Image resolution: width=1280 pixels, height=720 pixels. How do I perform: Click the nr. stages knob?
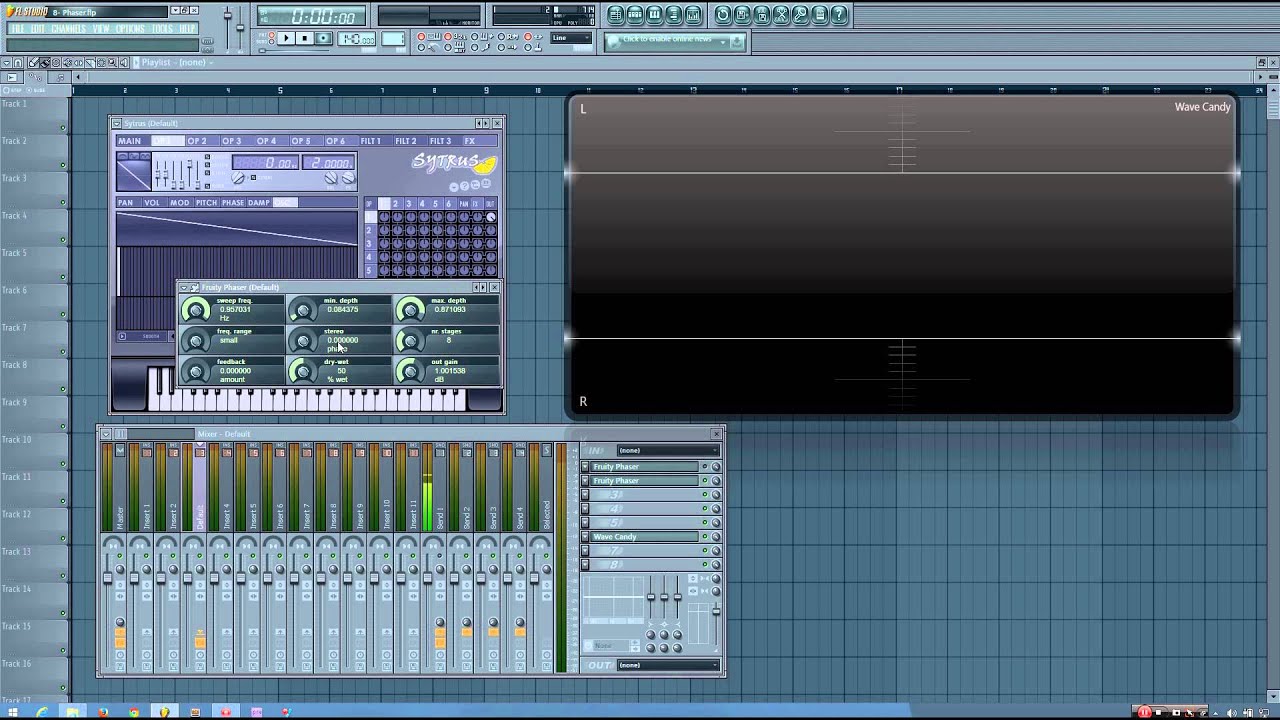tap(410, 340)
